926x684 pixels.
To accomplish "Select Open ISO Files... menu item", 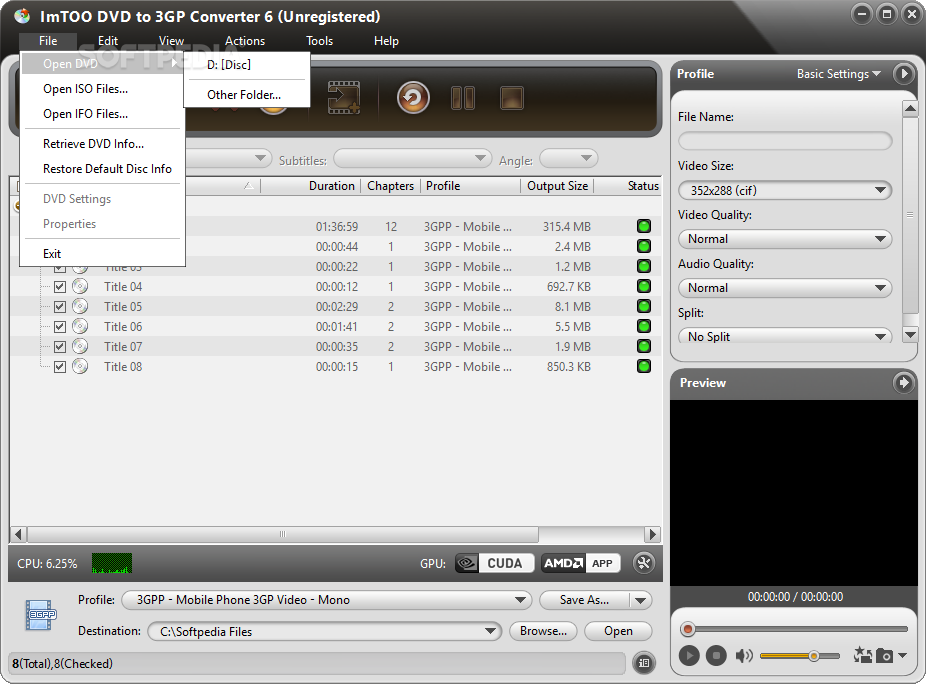I will (103, 89).
